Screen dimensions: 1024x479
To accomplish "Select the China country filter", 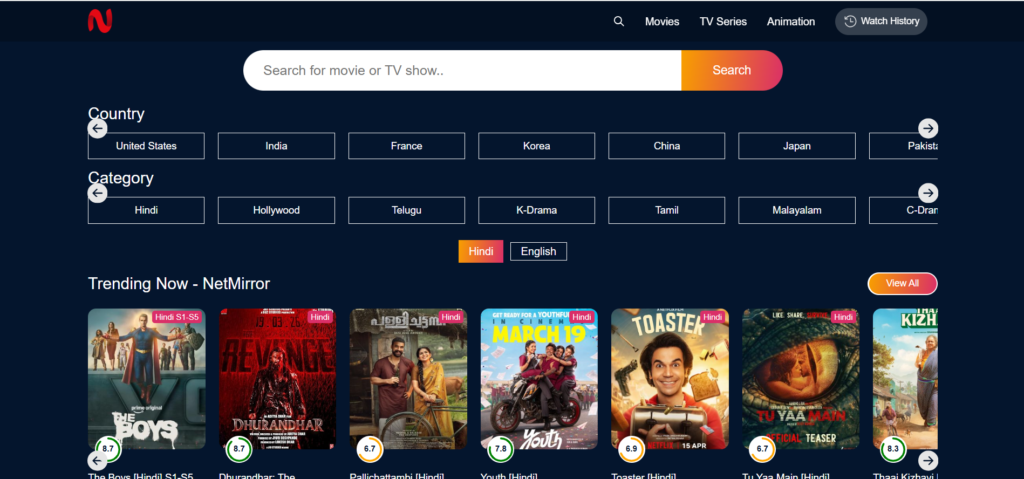I will click(667, 146).
